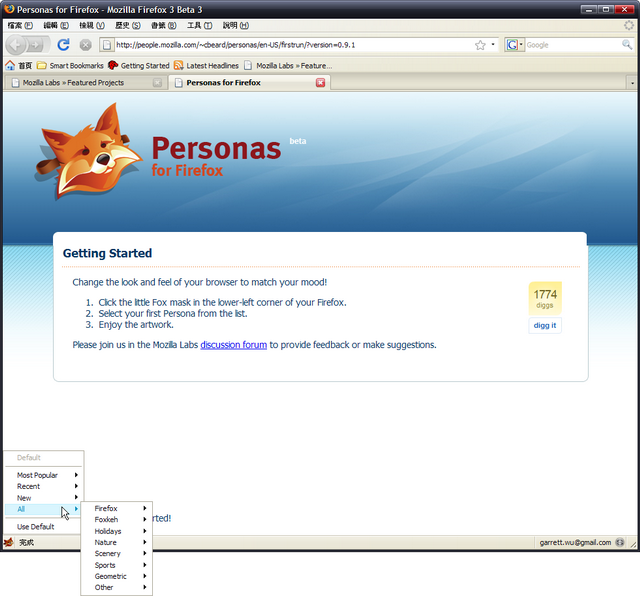Close the Personas for Firefox tab
This screenshot has height=596, width=640.
321,83
